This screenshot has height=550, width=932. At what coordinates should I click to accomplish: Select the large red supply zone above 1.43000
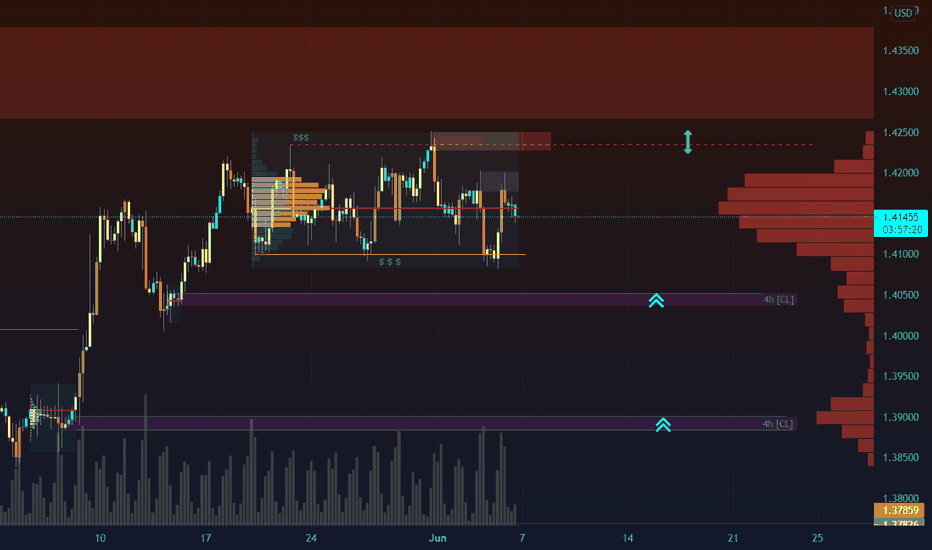tap(437, 73)
